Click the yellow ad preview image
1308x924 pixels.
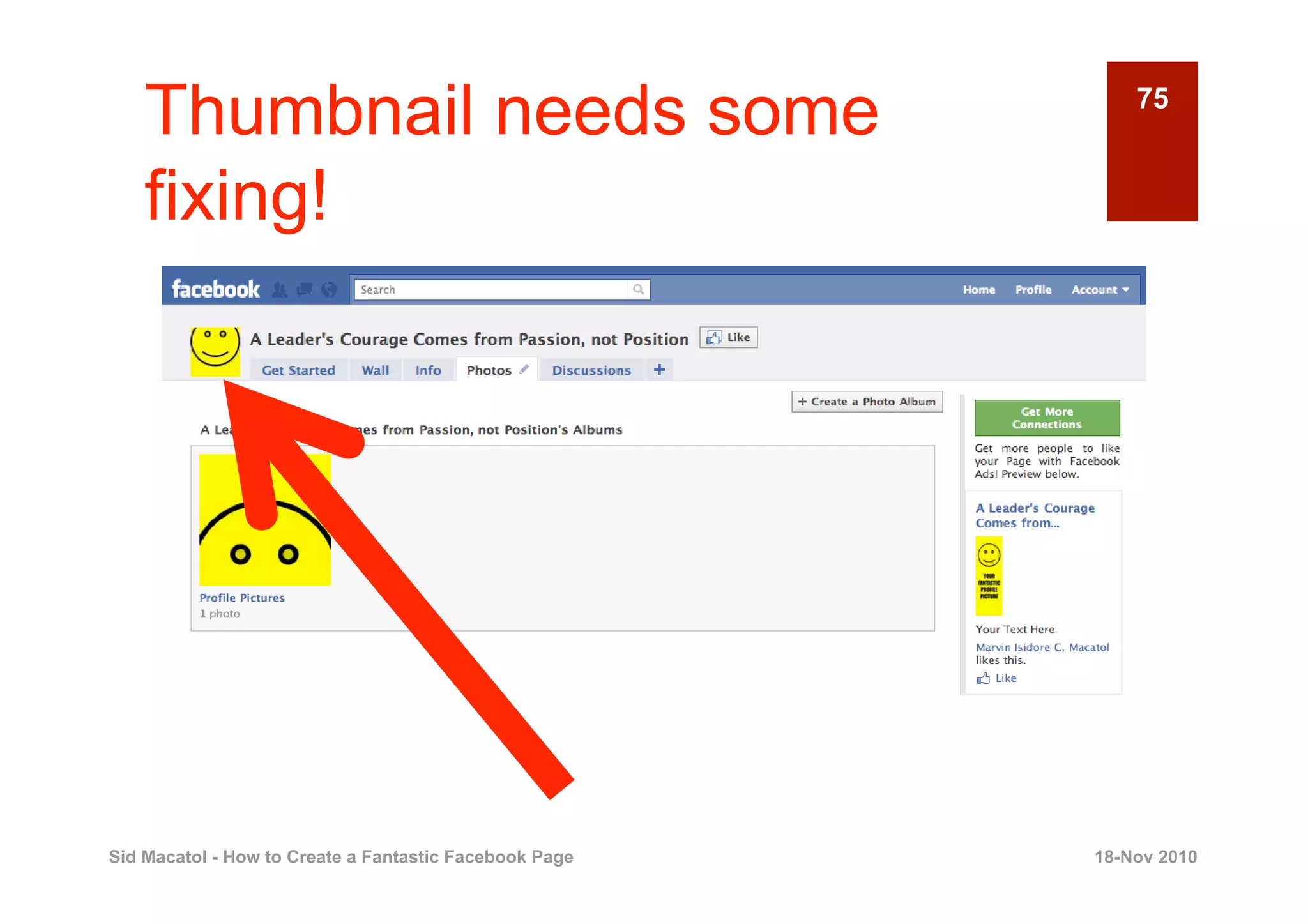pyautogui.click(x=989, y=576)
